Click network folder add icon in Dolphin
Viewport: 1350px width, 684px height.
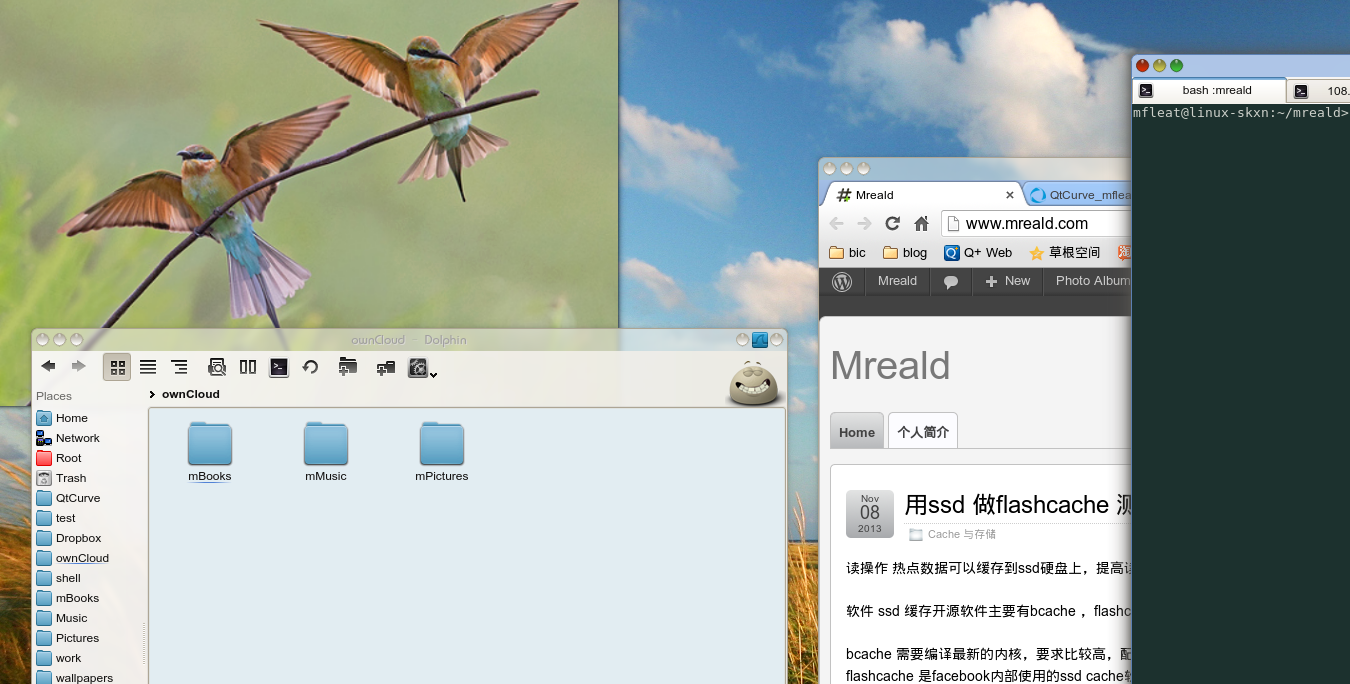385,368
